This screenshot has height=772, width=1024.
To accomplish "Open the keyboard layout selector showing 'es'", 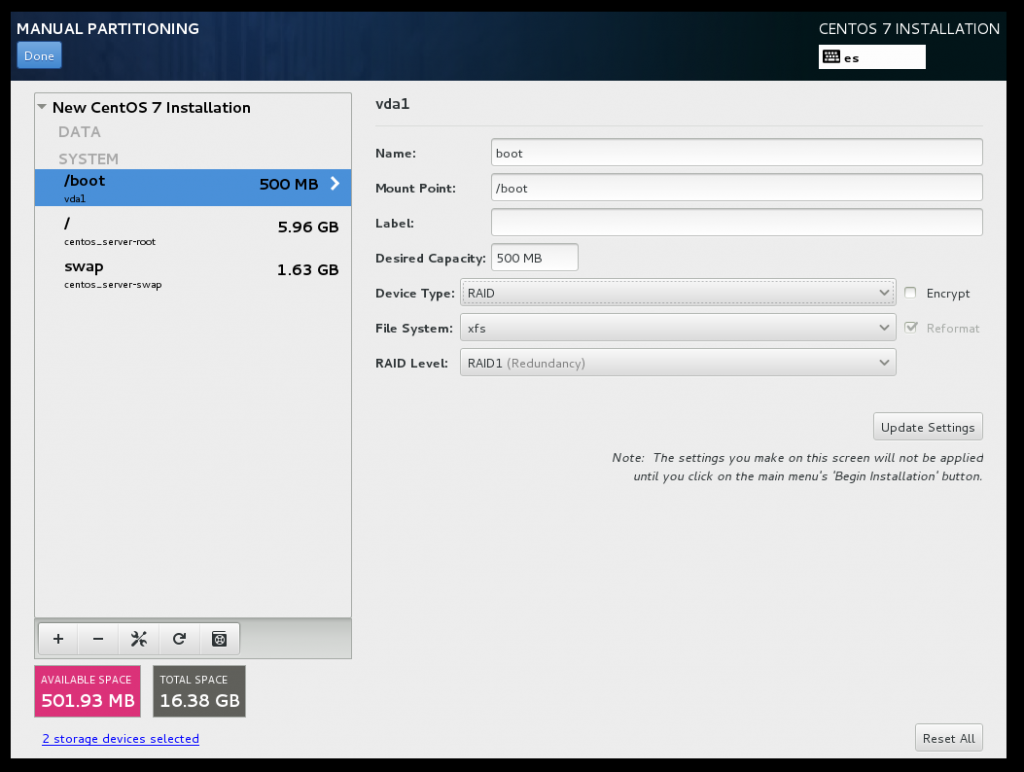I will coord(870,56).
